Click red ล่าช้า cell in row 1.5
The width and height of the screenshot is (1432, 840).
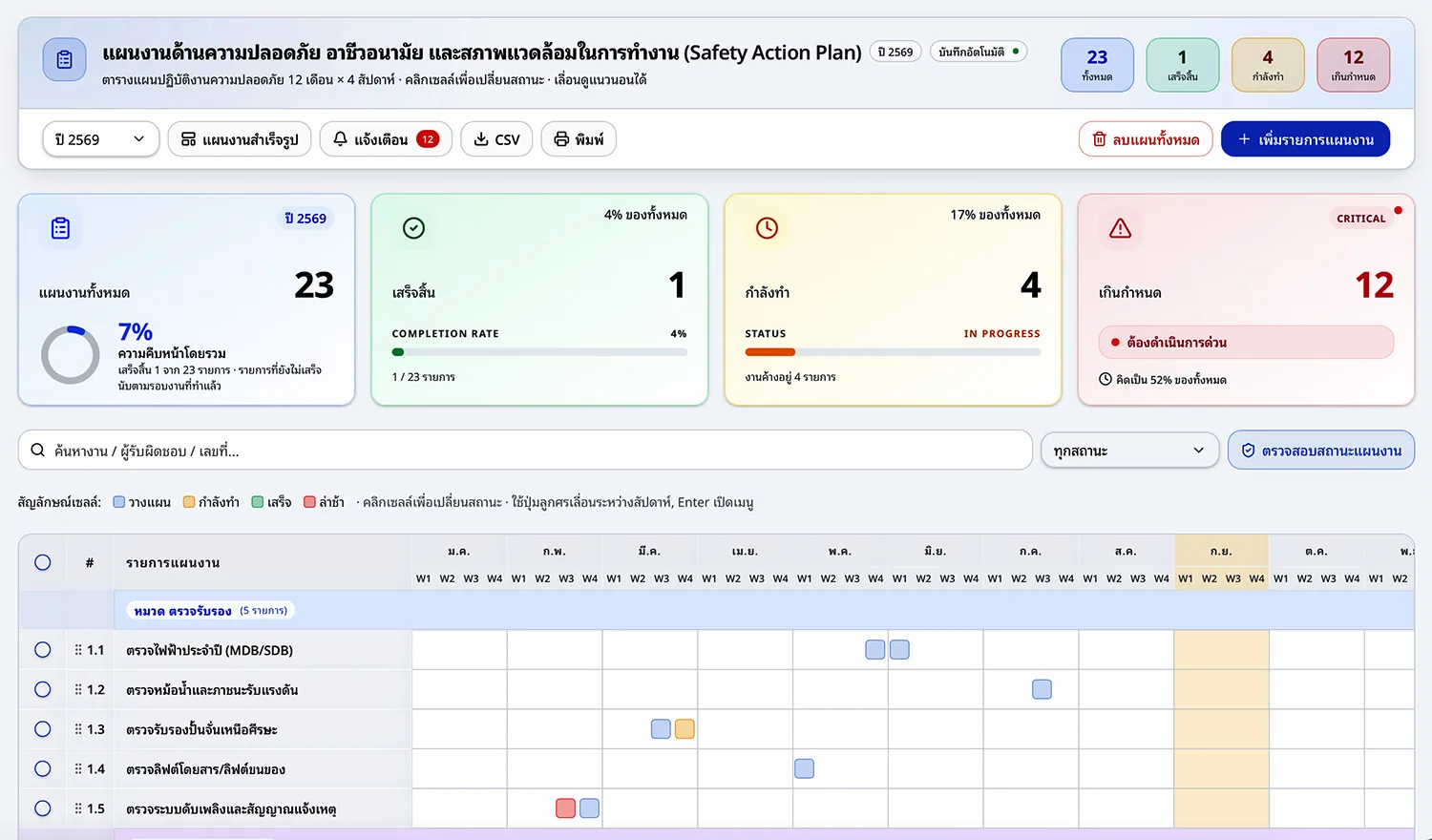pos(565,808)
